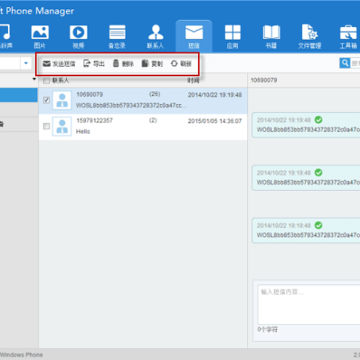
Task: Select the number 10690079 in conversation list
Action: click(x=90, y=95)
